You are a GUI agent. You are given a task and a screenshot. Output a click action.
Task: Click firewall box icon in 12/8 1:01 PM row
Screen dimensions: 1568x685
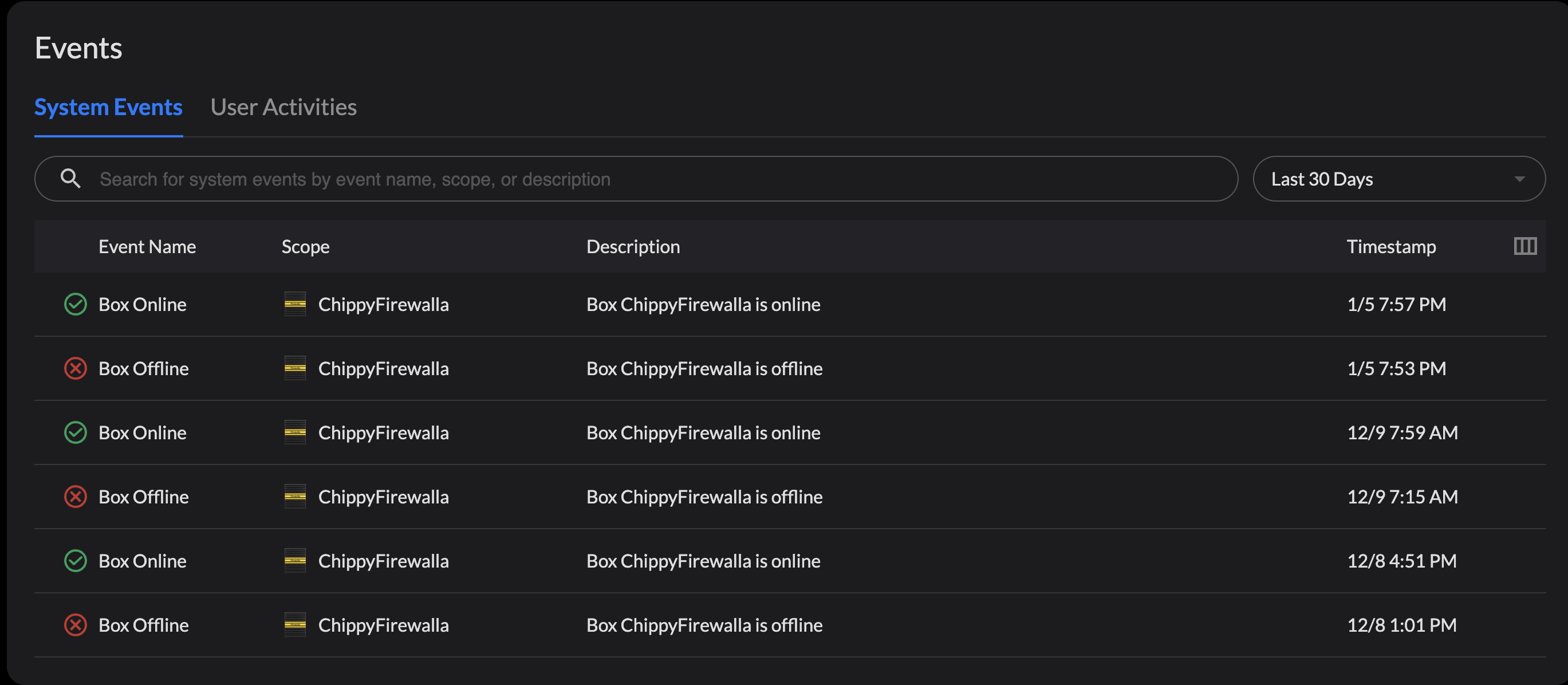296,625
